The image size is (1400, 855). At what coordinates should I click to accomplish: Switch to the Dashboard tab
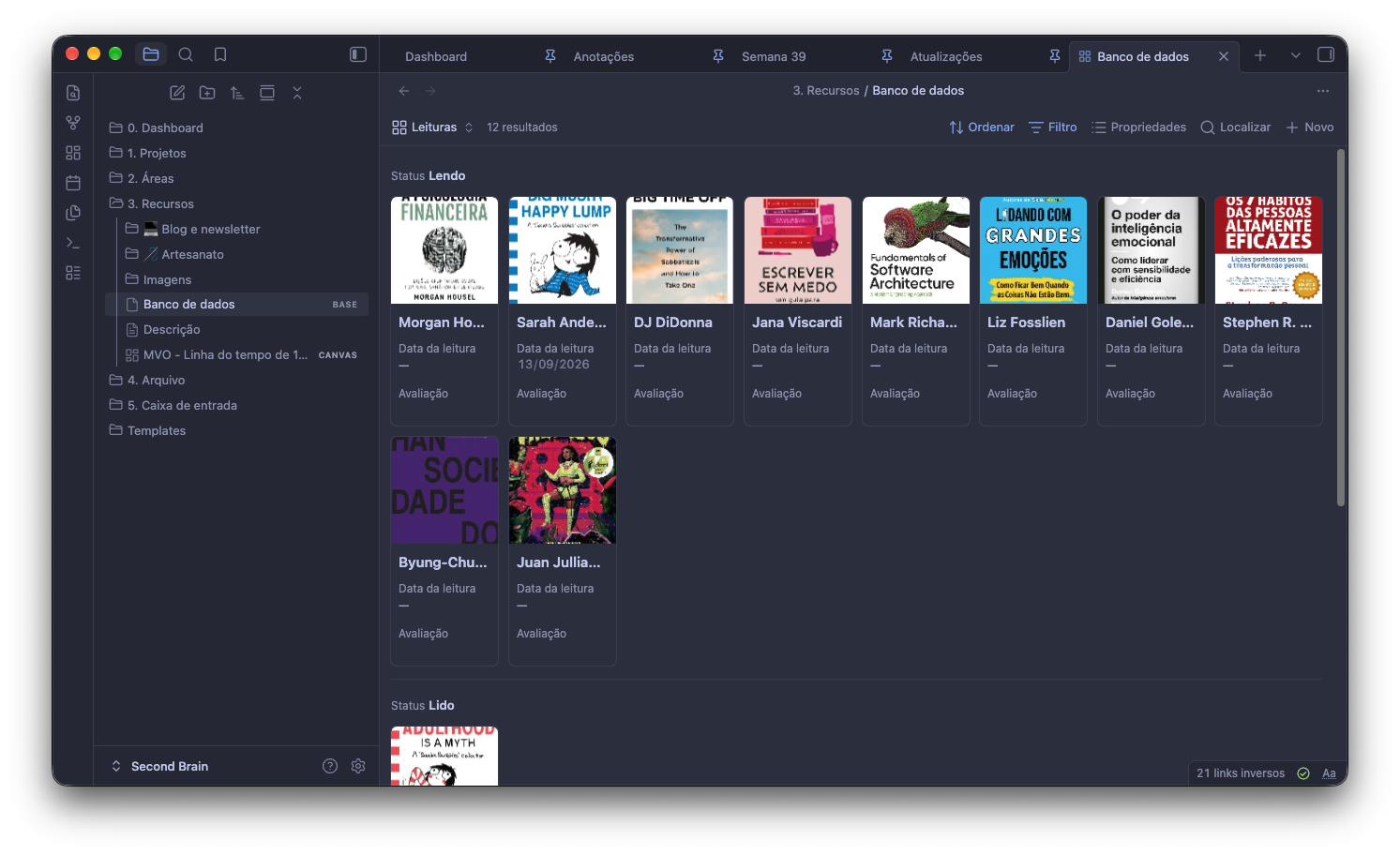pos(436,56)
